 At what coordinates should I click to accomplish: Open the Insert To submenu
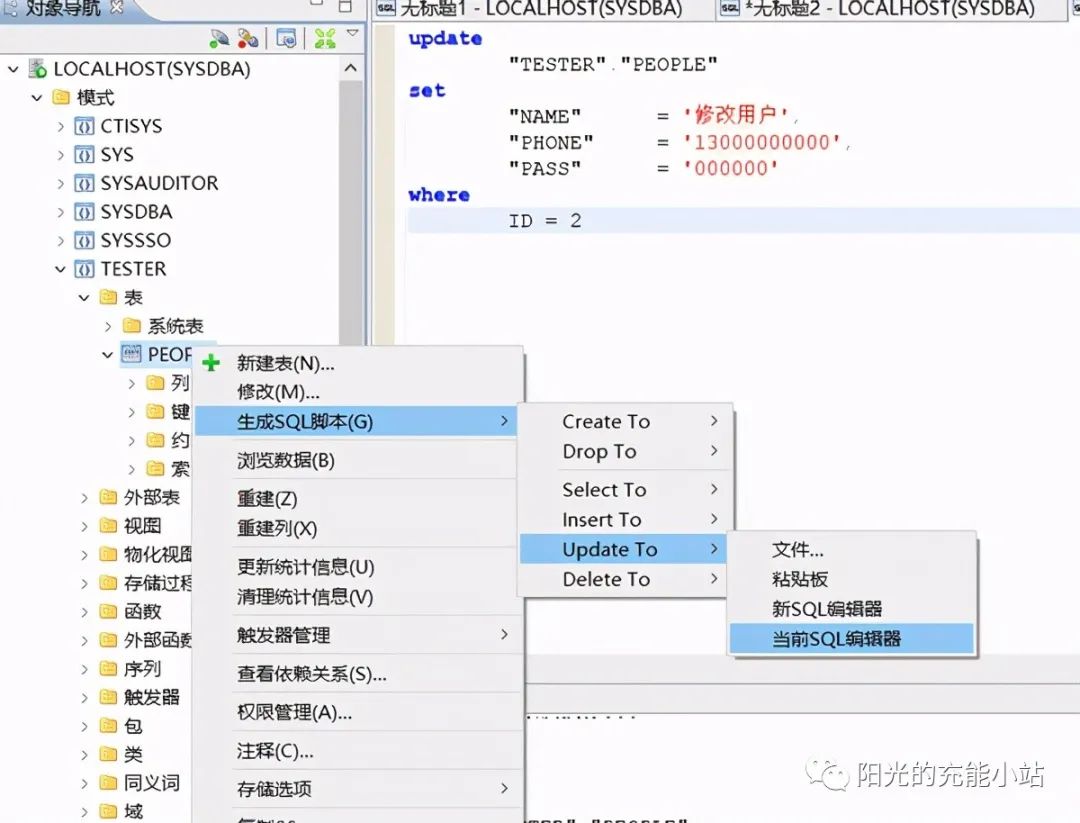pos(624,519)
